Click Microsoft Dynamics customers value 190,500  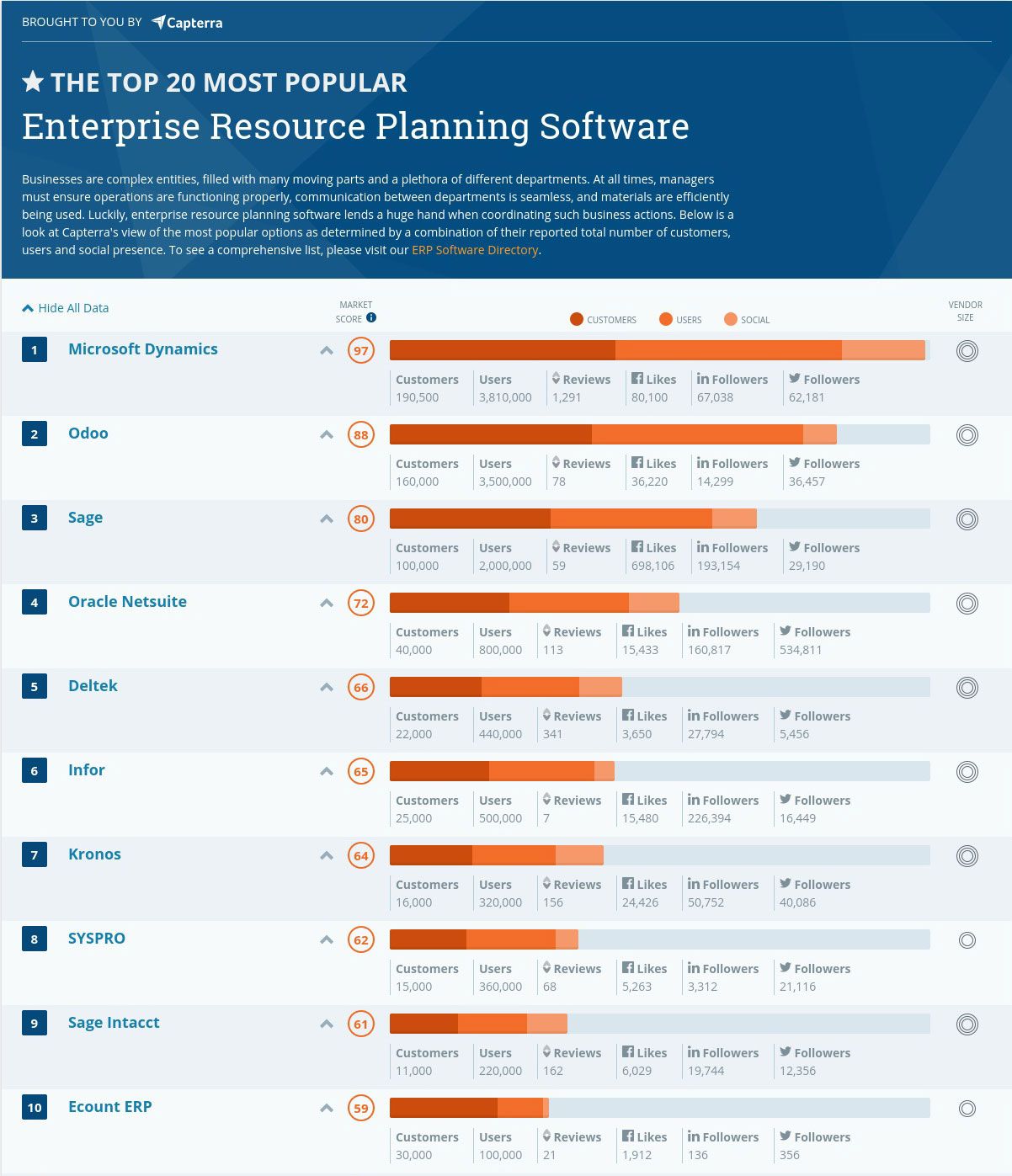[418, 397]
